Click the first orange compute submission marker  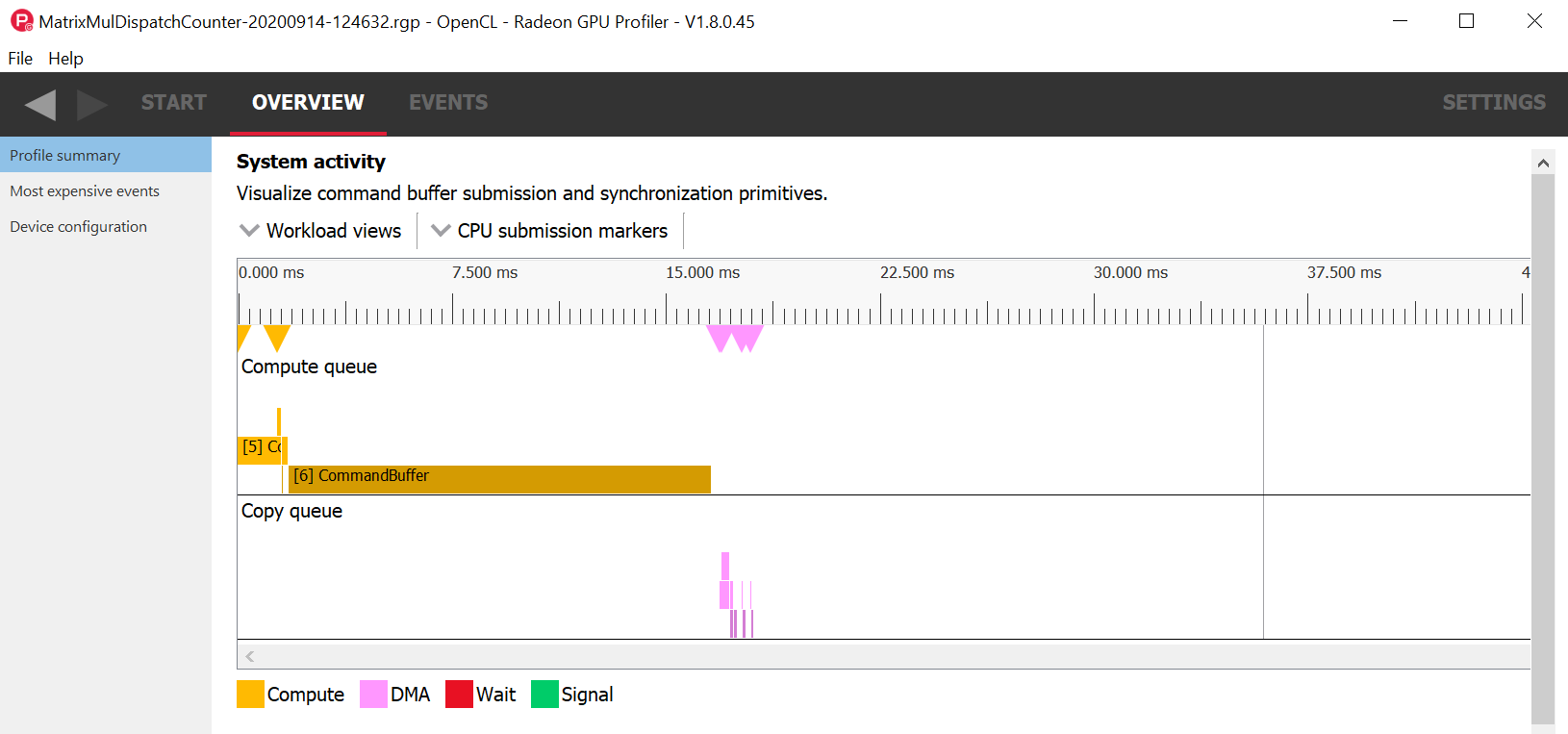click(x=242, y=335)
